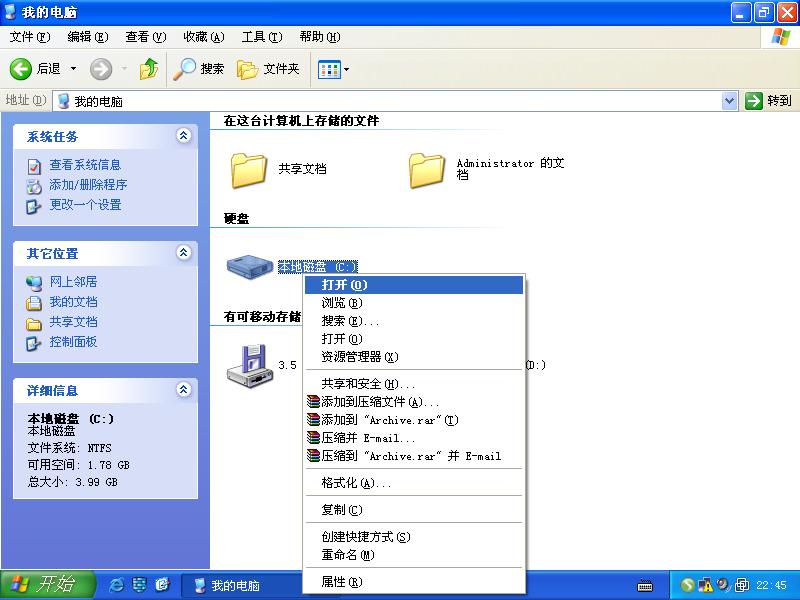
Task: Choose 格式化(A)... in context menu
Action: click(414, 483)
